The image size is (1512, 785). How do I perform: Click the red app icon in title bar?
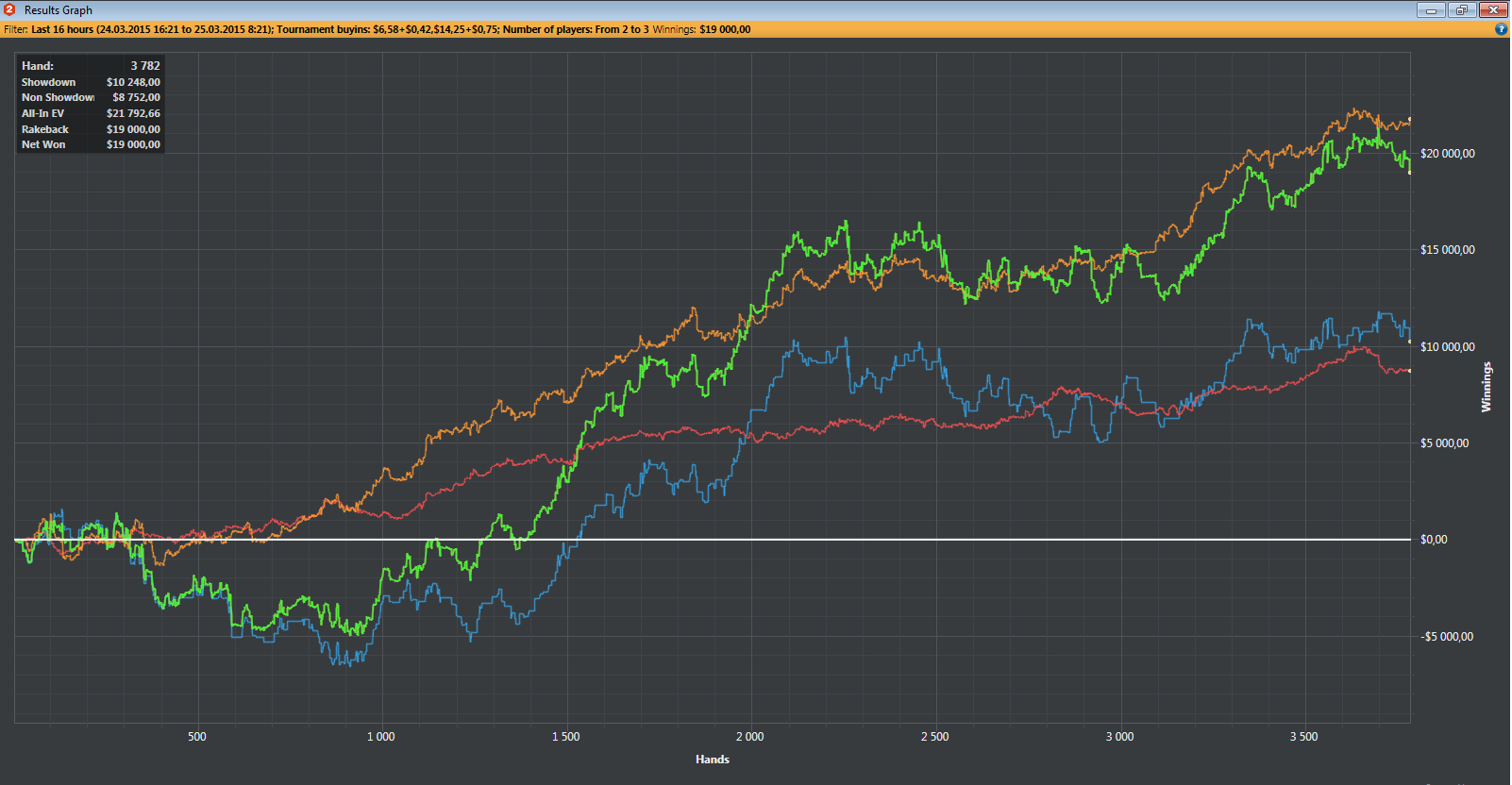click(9, 9)
